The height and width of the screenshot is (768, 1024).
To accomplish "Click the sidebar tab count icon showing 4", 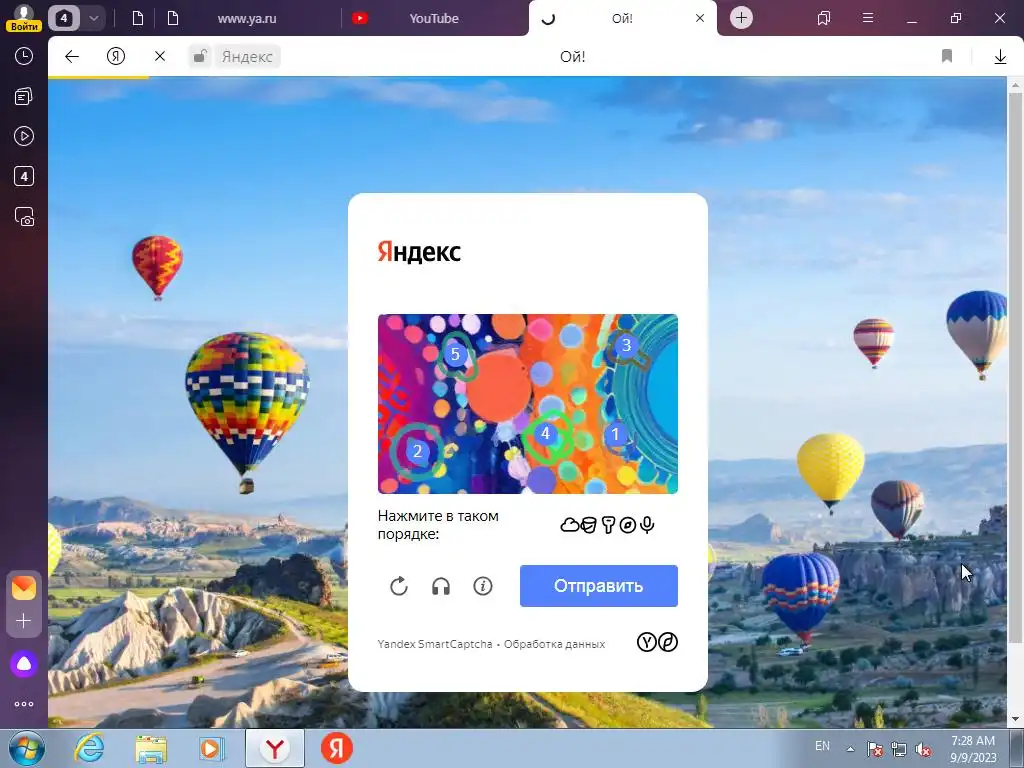I will point(24,176).
